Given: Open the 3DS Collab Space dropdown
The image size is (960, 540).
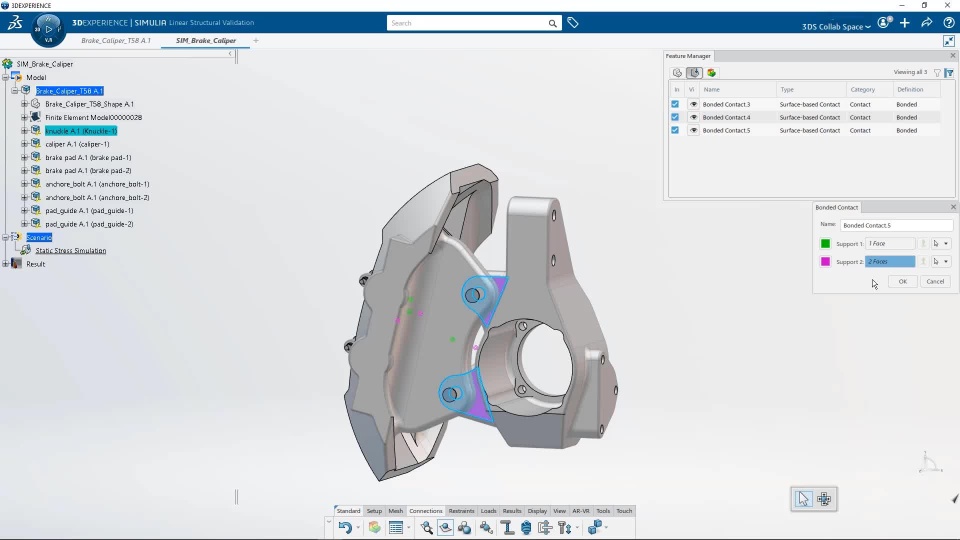Looking at the screenshot, I should [836, 26].
